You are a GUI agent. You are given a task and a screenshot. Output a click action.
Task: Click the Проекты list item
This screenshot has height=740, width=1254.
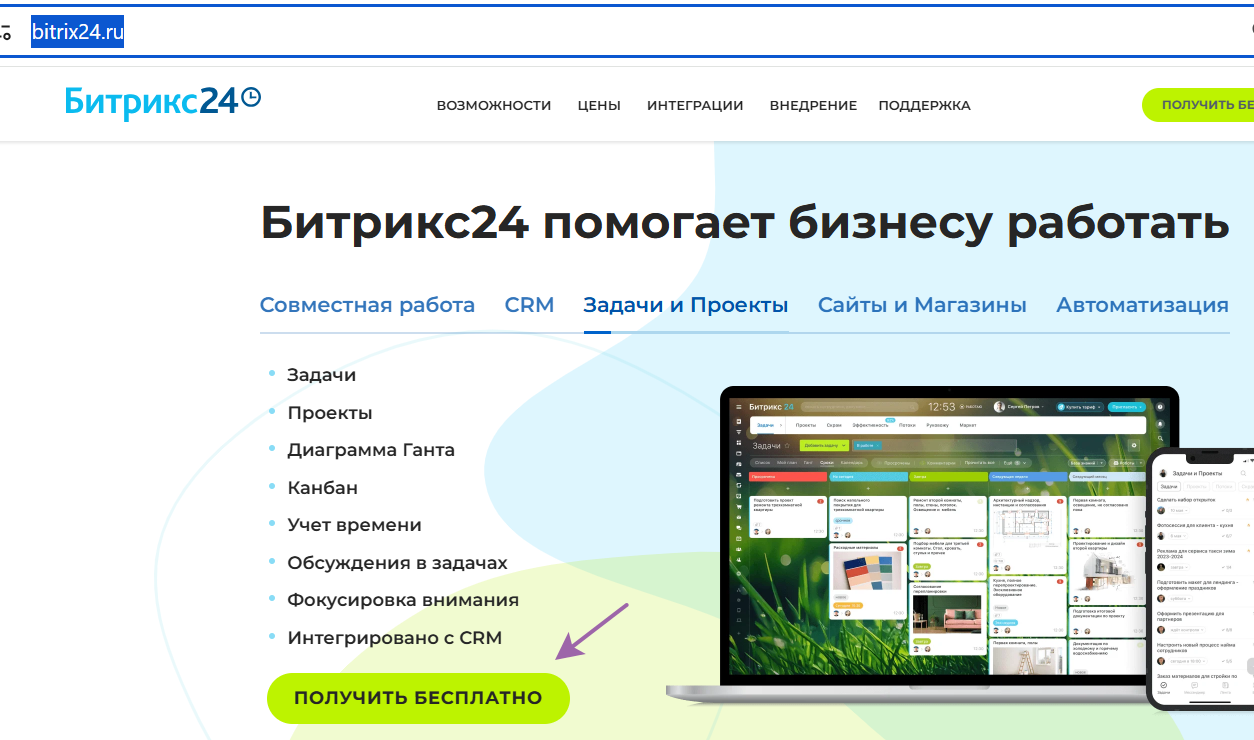330,412
